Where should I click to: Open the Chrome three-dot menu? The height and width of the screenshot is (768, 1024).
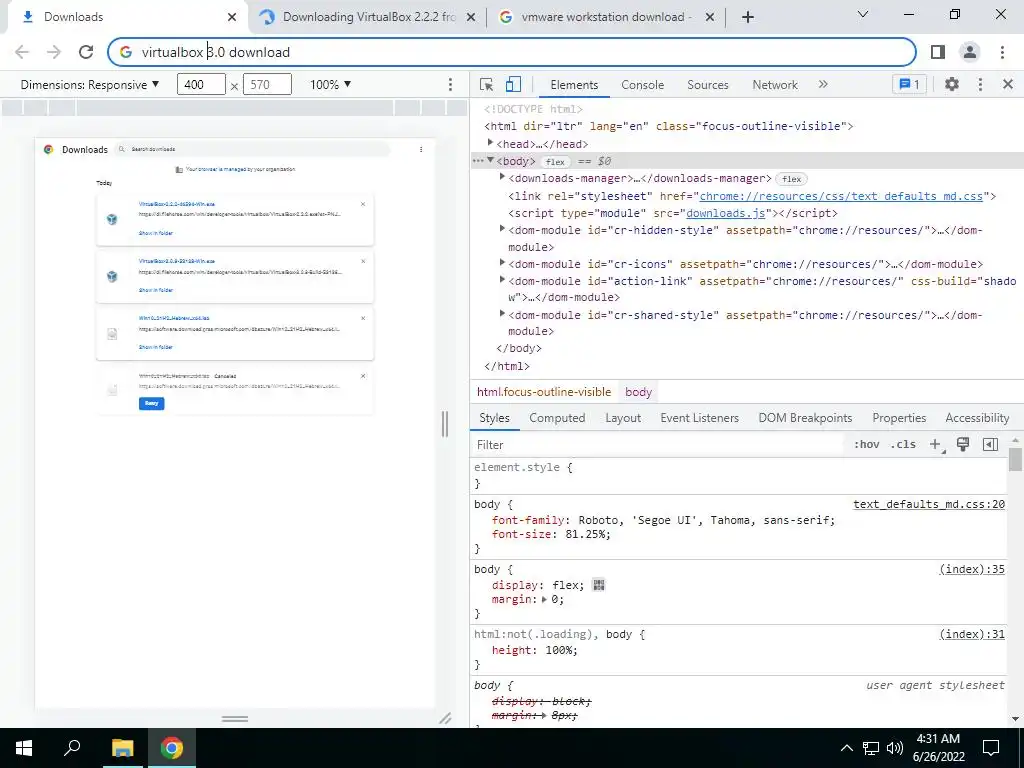1002,52
